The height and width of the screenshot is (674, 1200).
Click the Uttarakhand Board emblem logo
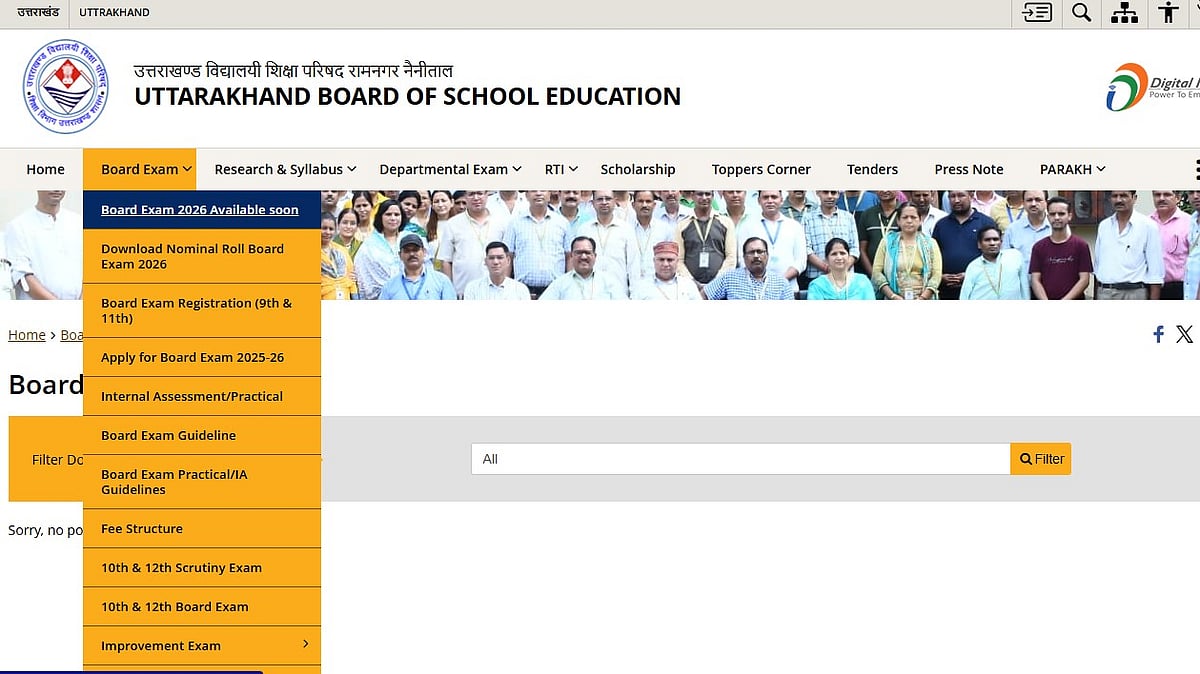coord(65,87)
